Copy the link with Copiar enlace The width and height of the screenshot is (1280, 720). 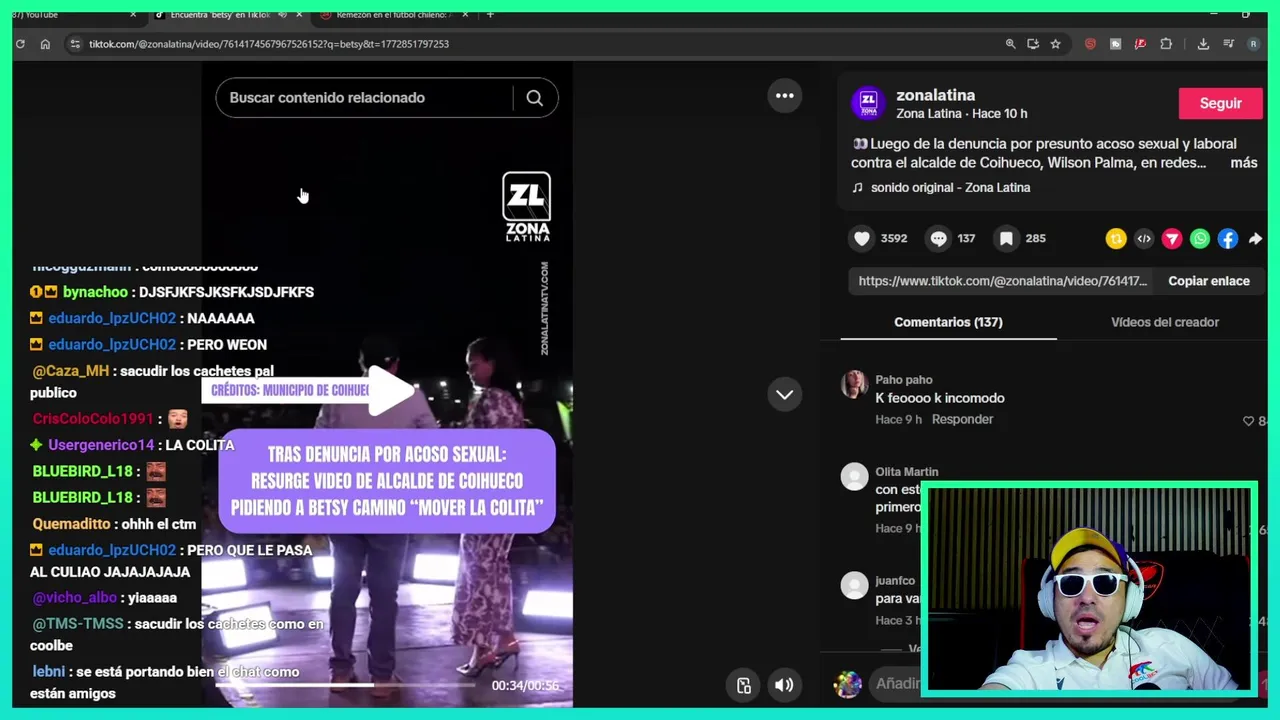(1209, 281)
